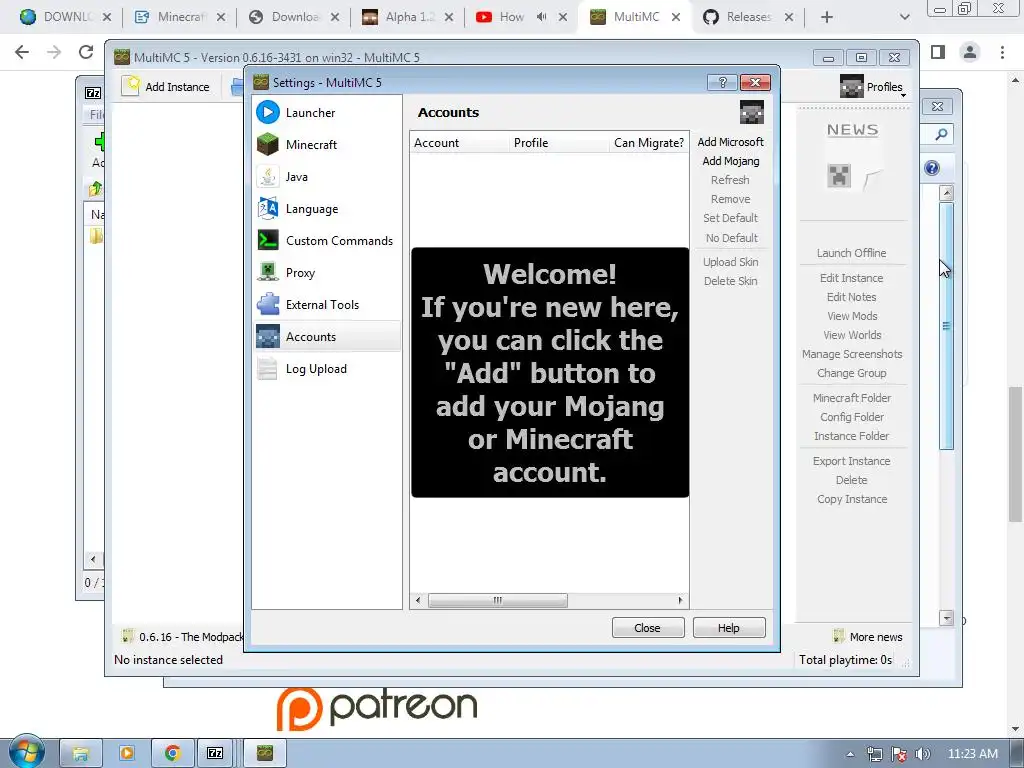Screen dimensions: 1024x768
Task: Show hidden system tray icons
Action: 850,754
